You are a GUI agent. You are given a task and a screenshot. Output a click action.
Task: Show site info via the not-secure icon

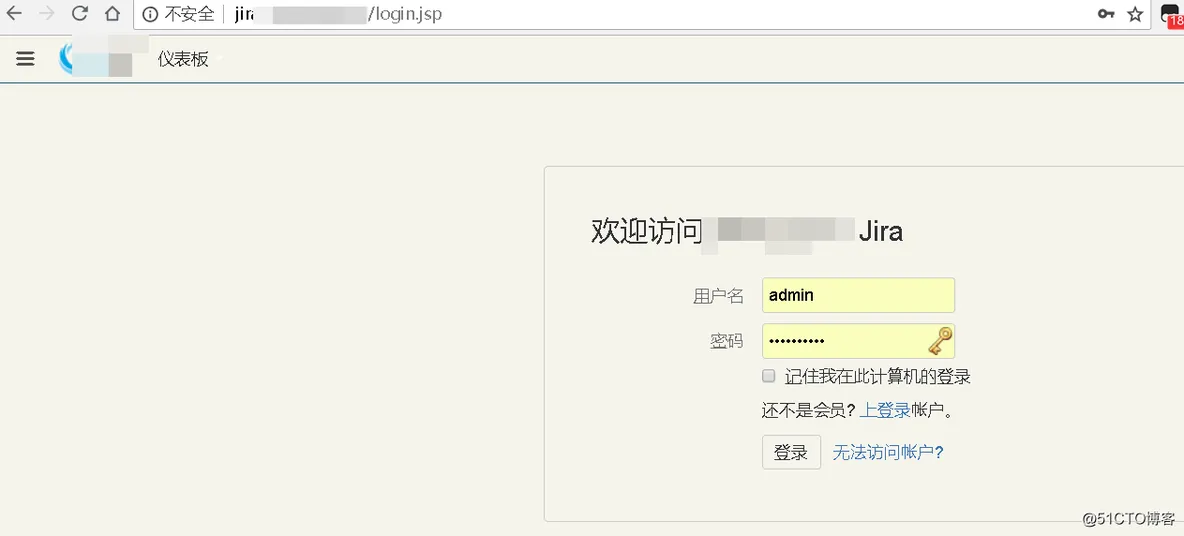coord(150,14)
